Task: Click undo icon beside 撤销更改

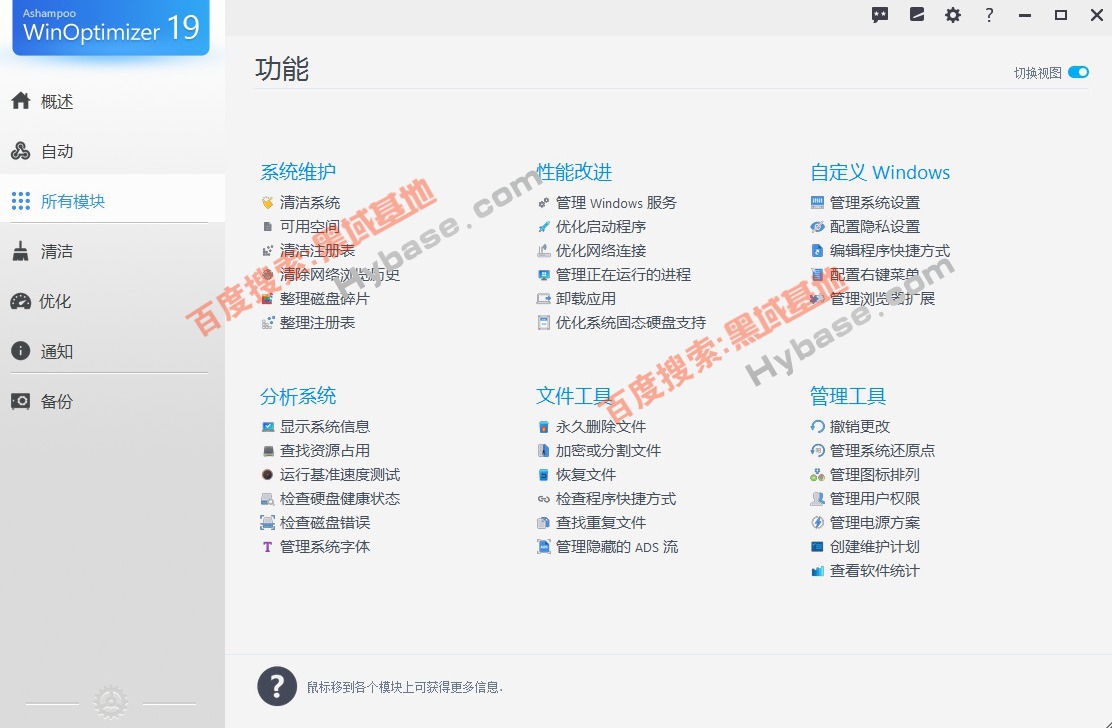Action: pos(817,427)
